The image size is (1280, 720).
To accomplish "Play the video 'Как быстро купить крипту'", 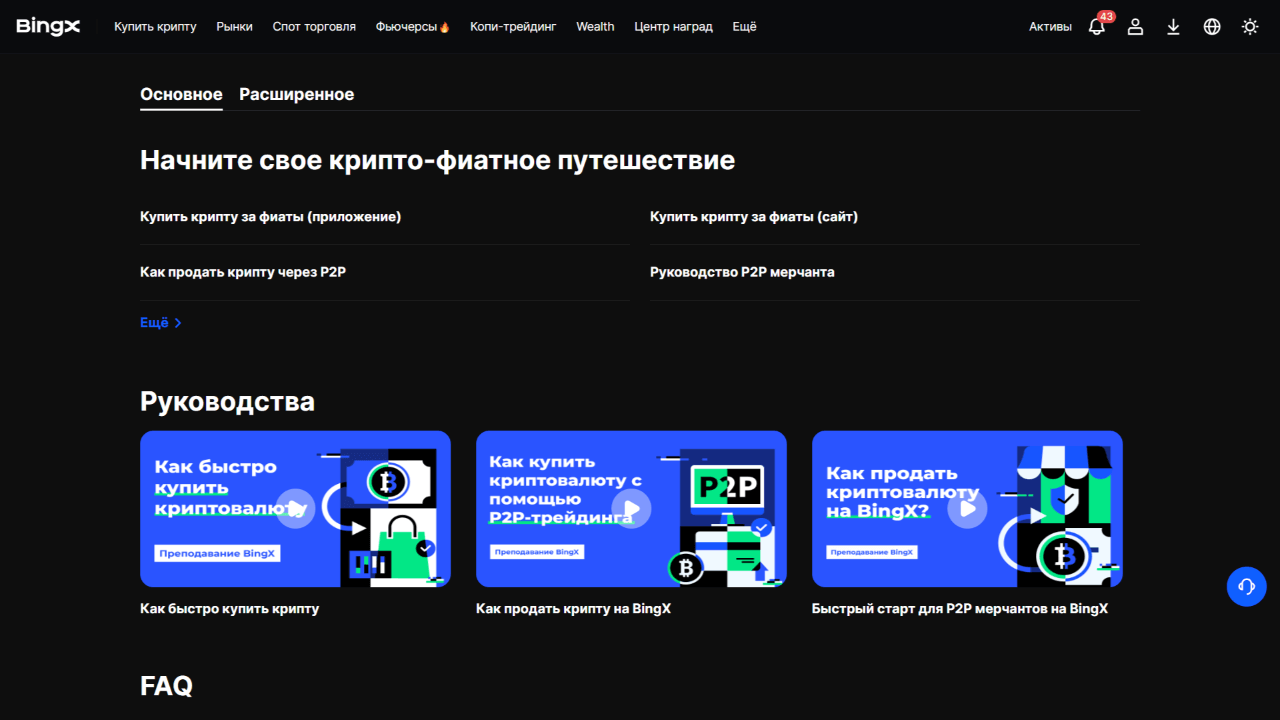I will 295,508.
